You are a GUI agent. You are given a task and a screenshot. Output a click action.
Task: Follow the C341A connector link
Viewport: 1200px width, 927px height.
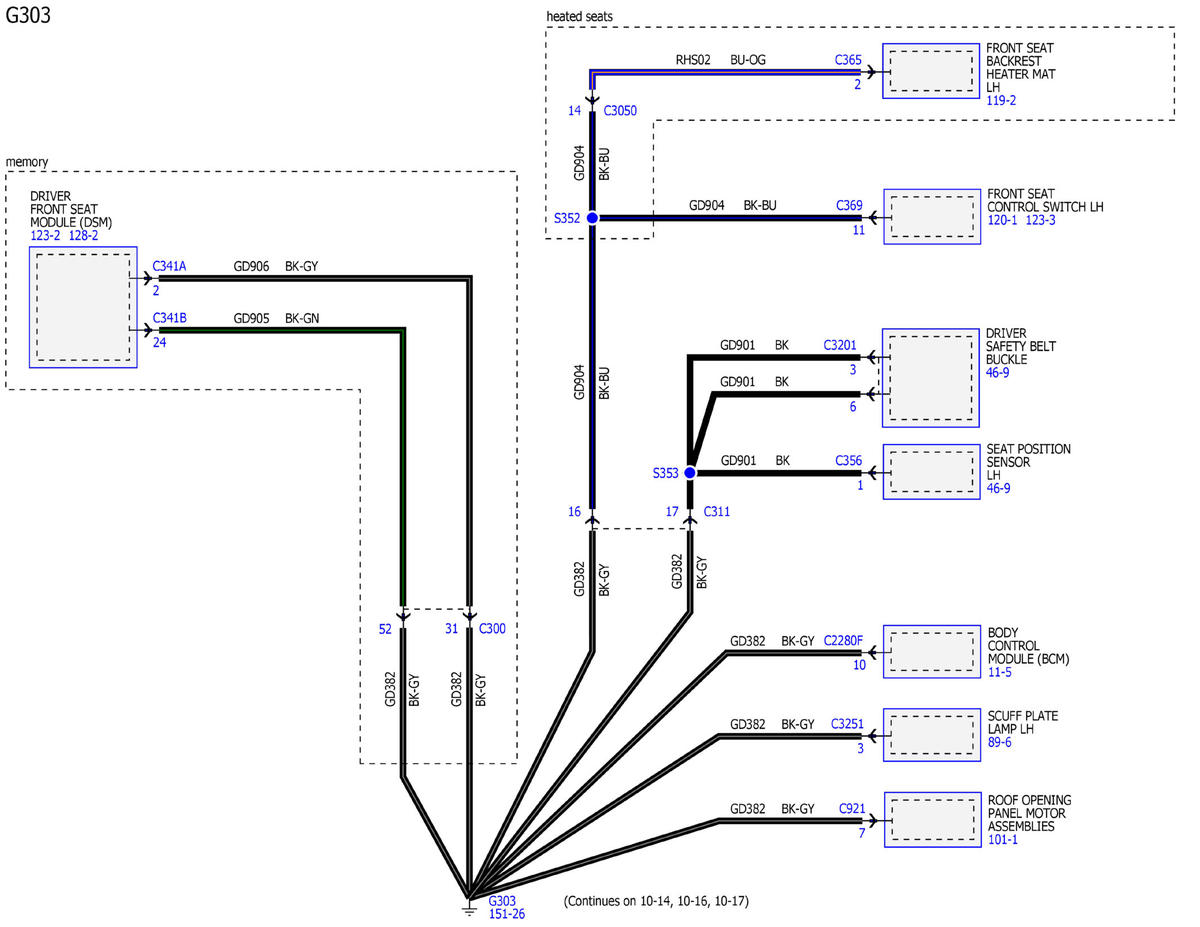click(169, 267)
